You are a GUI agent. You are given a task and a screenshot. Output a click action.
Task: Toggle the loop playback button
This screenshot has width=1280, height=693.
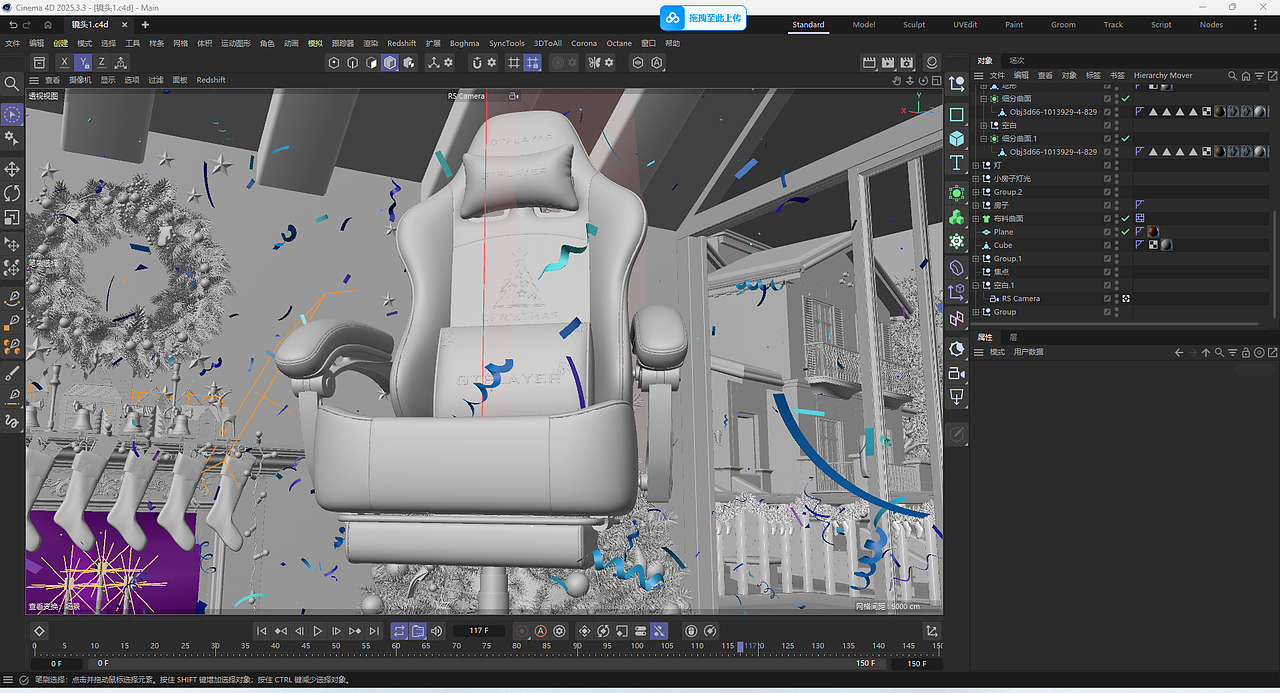[x=399, y=631]
